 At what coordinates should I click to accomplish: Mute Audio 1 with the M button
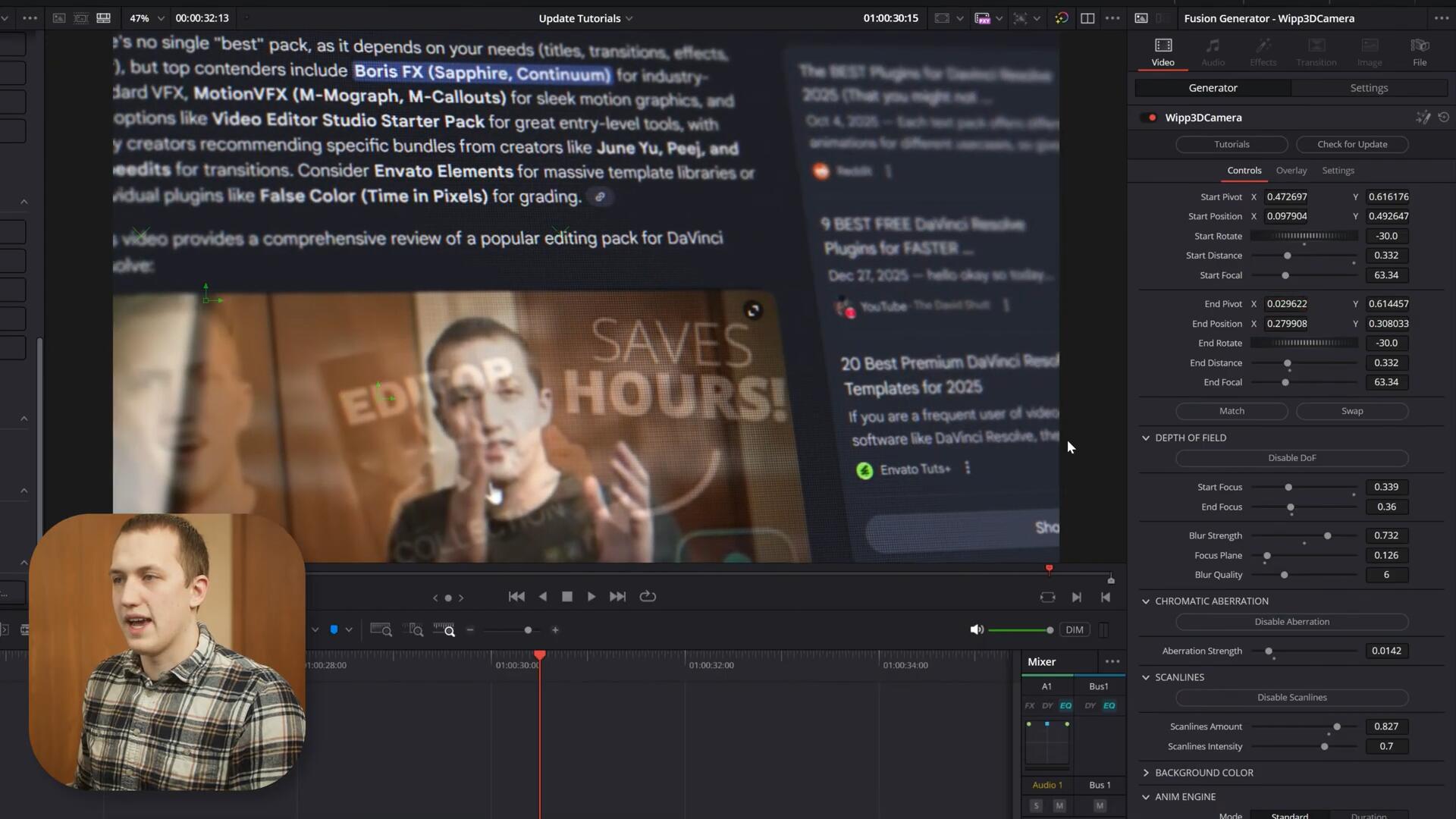(1059, 805)
